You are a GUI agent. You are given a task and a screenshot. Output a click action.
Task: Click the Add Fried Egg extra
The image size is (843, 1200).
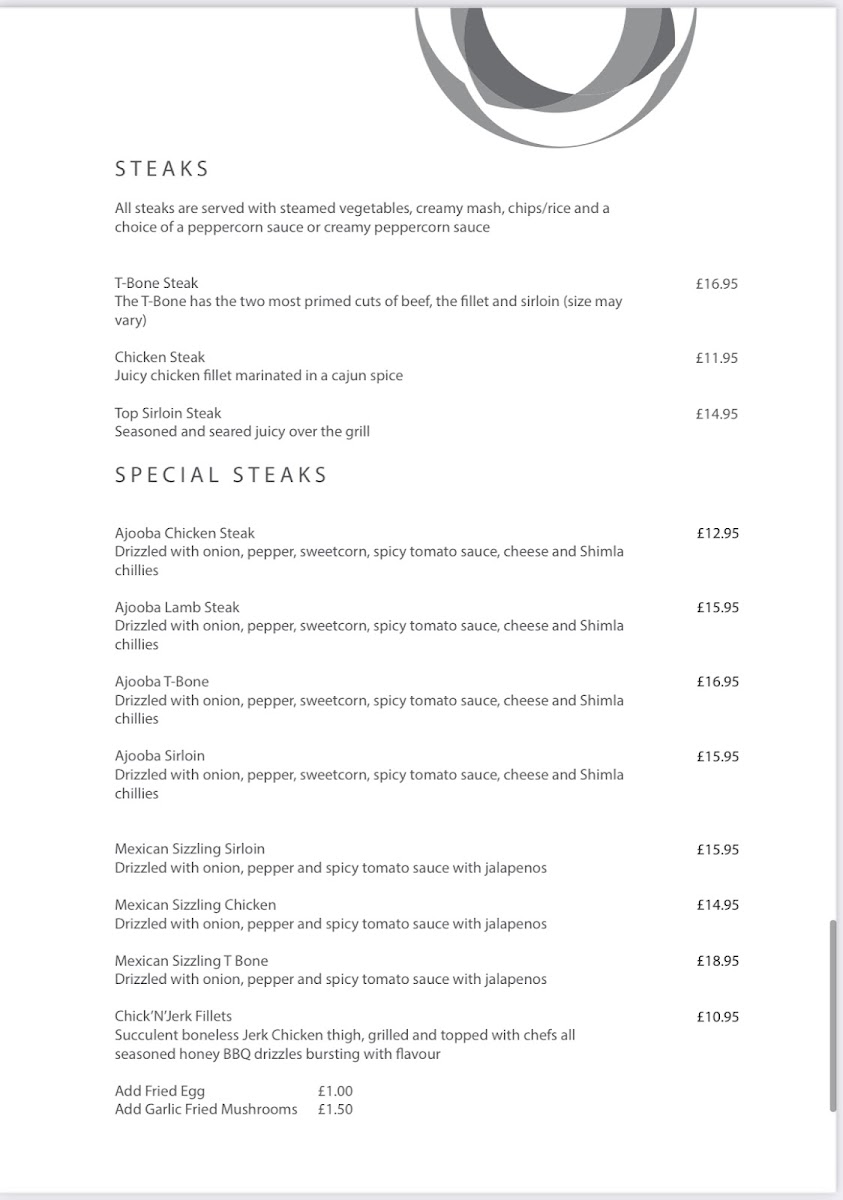(160, 1091)
